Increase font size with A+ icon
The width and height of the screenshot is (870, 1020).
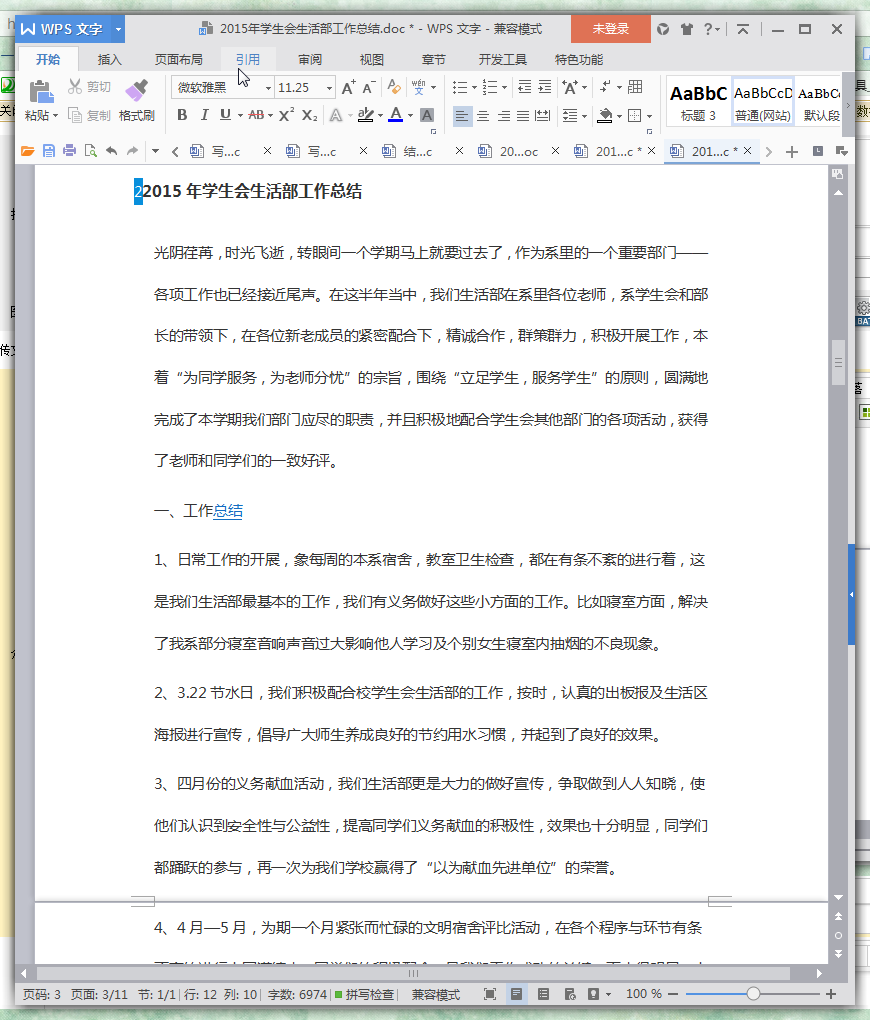349,87
